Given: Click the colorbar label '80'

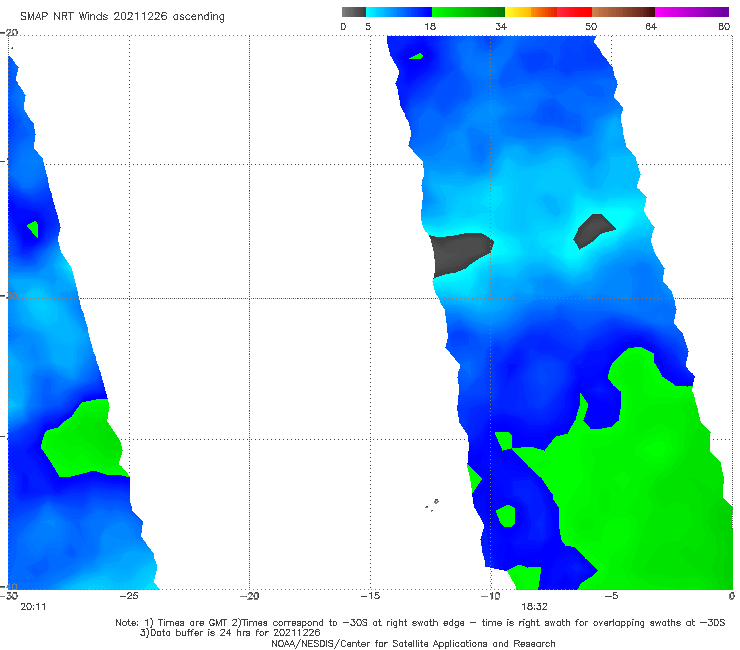Looking at the screenshot, I should pyautogui.click(x=724, y=26).
